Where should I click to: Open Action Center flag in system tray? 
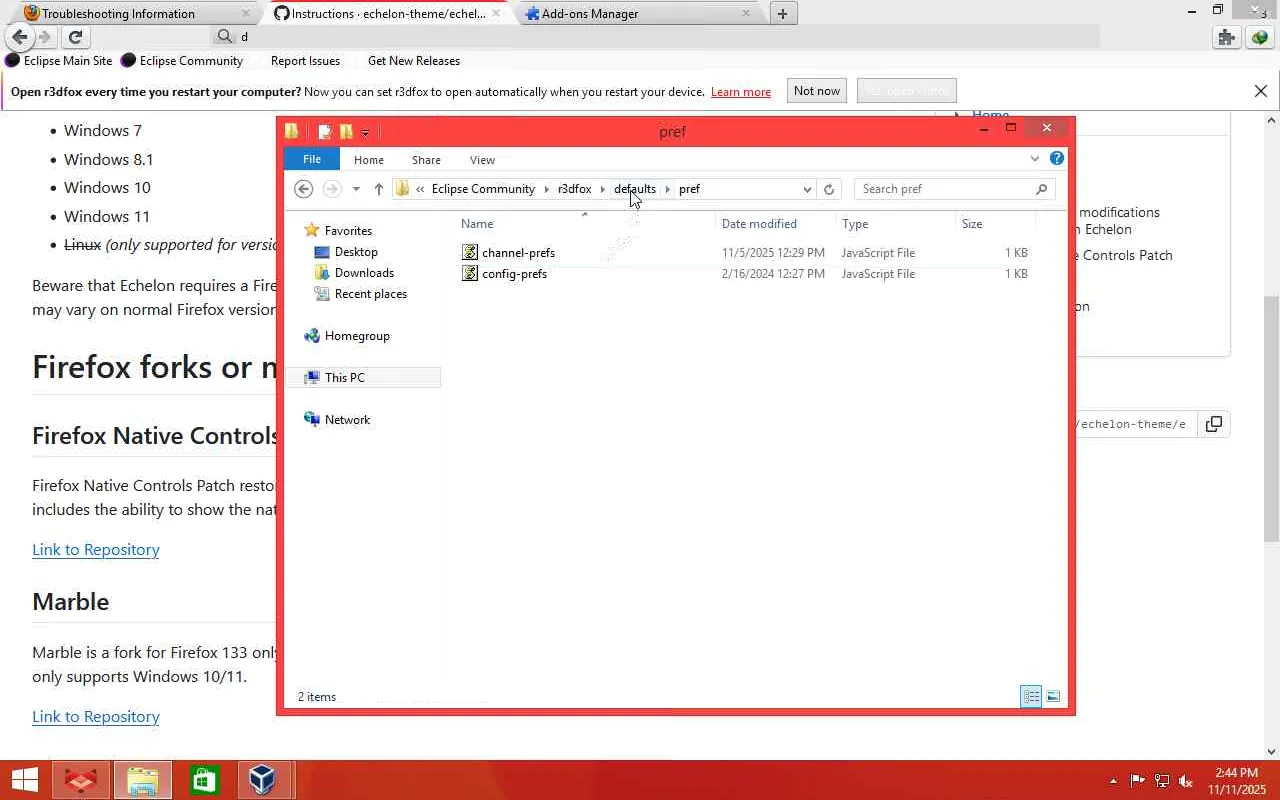pyautogui.click(x=1138, y=781)
